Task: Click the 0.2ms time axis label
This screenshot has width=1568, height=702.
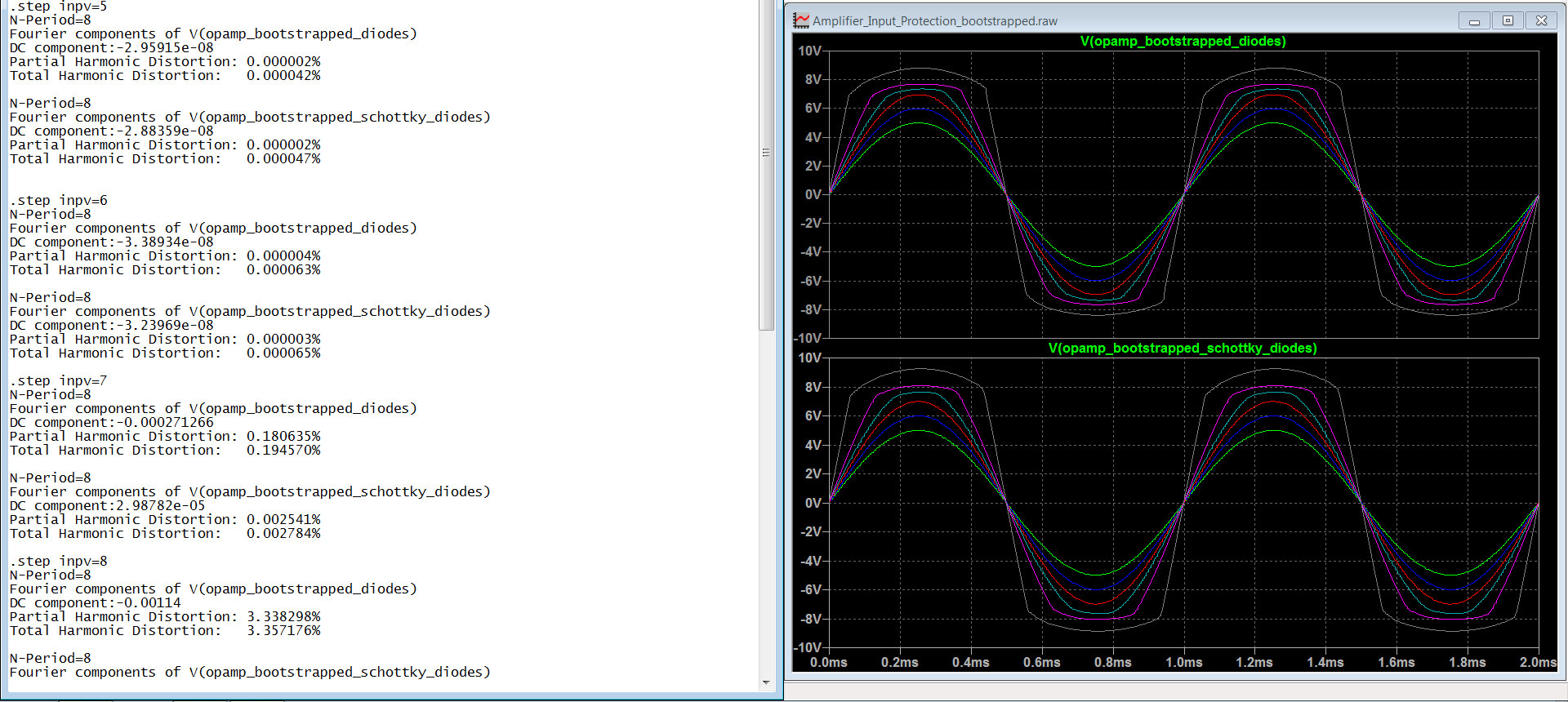Action: click(x=900, y=662)
